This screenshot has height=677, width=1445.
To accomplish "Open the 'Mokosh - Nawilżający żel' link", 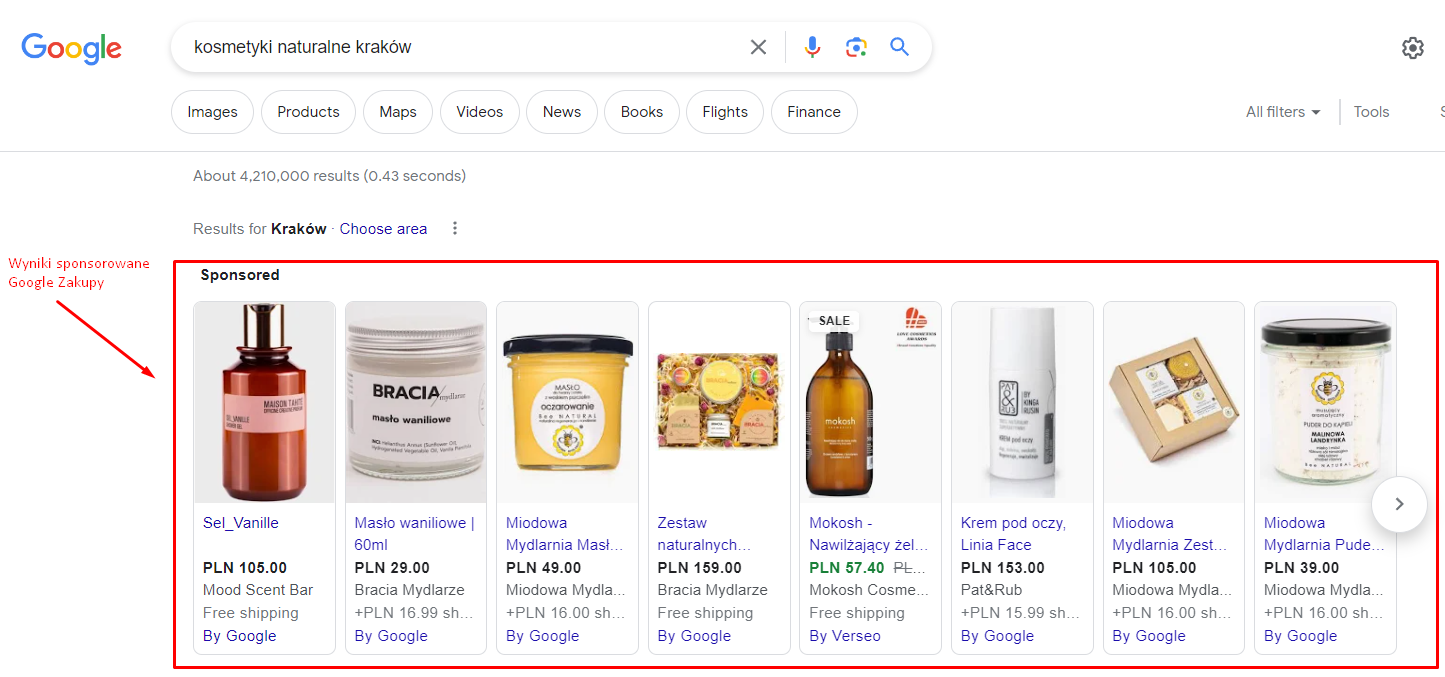I will click(869, 534).
